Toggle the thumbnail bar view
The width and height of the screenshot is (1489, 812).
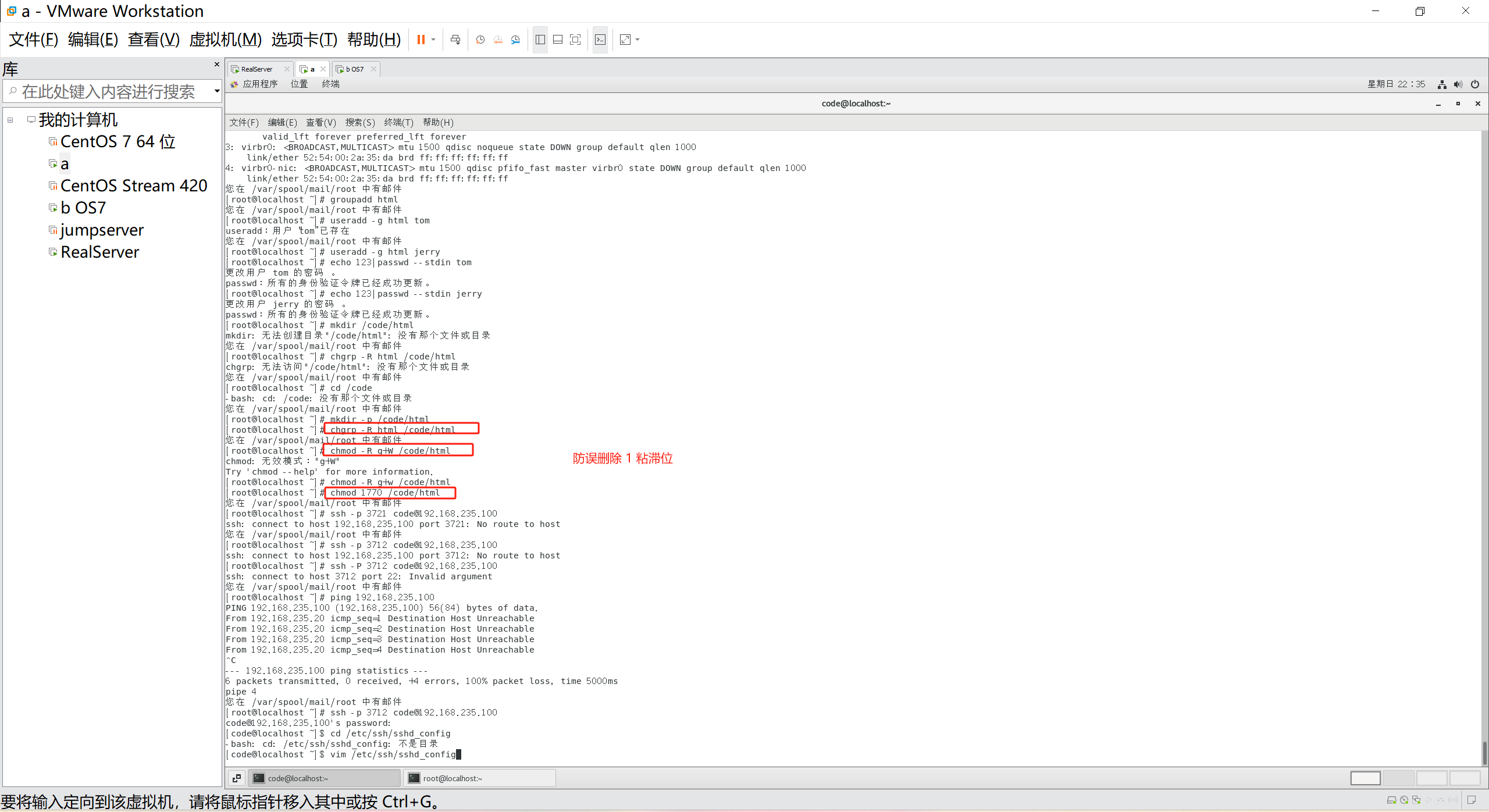pyautogui.click(x=557, y=40)
